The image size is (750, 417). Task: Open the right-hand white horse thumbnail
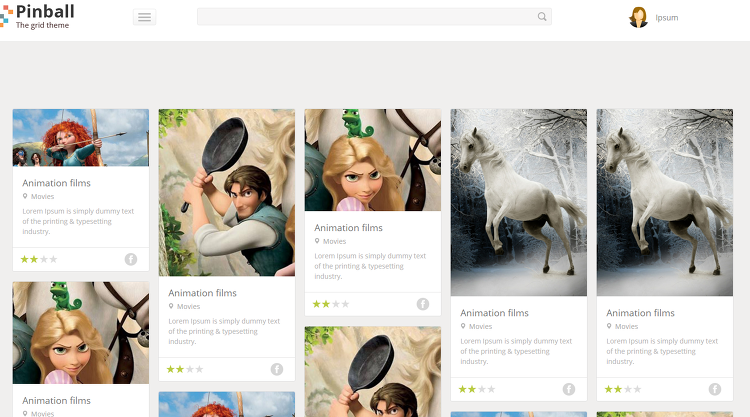[664, 202]
